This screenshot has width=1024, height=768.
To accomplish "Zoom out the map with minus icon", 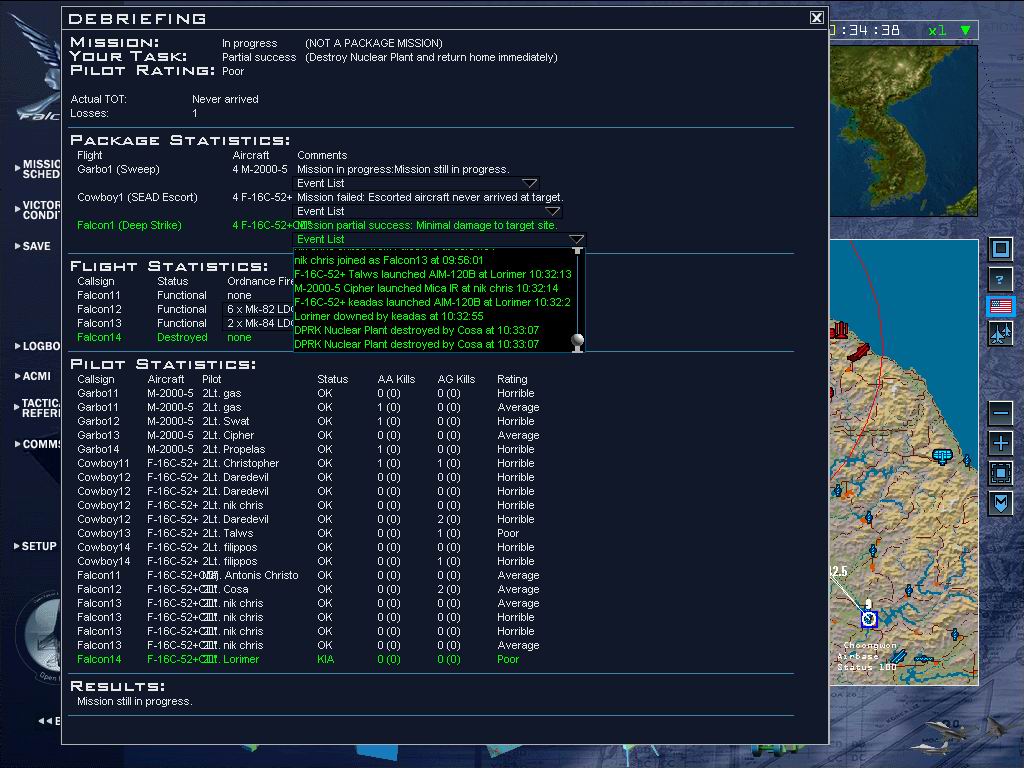I will 1001,412.
